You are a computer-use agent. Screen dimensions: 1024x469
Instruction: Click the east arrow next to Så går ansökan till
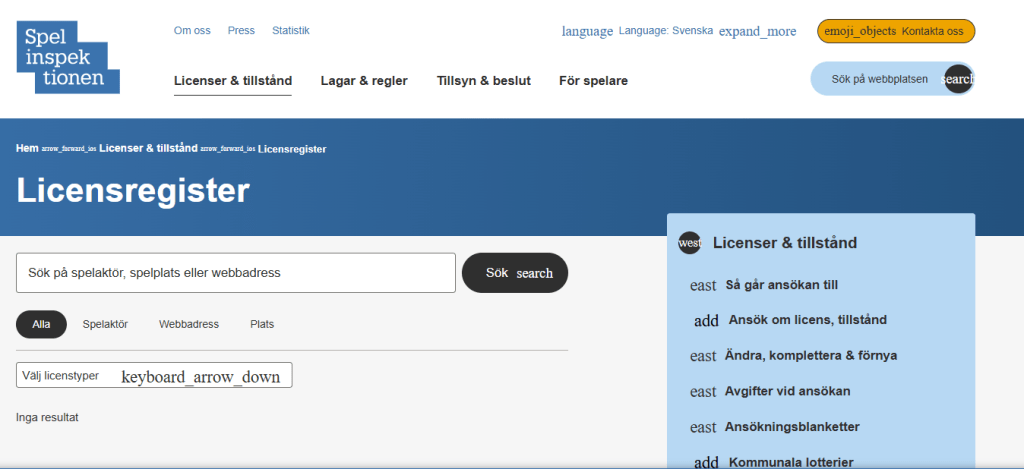[x=703, y=285]
